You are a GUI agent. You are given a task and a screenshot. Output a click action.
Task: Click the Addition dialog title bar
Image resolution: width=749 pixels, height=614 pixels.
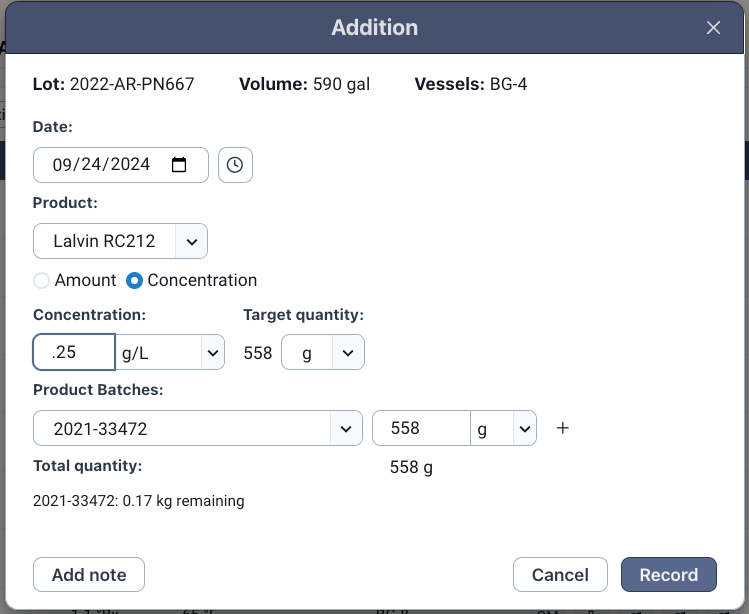point(374,28)
